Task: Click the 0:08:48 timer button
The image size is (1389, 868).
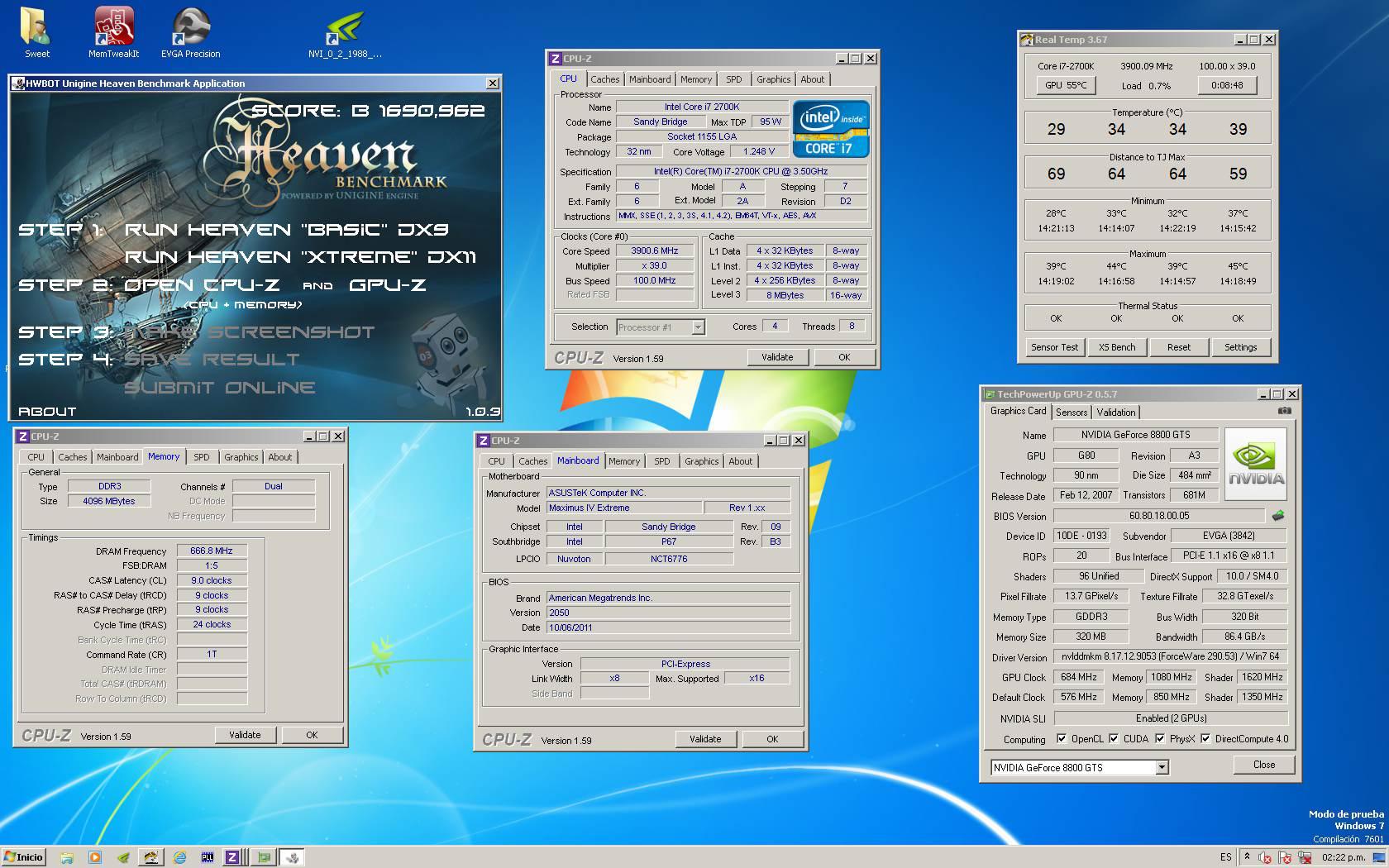Action: [1227, 85]
